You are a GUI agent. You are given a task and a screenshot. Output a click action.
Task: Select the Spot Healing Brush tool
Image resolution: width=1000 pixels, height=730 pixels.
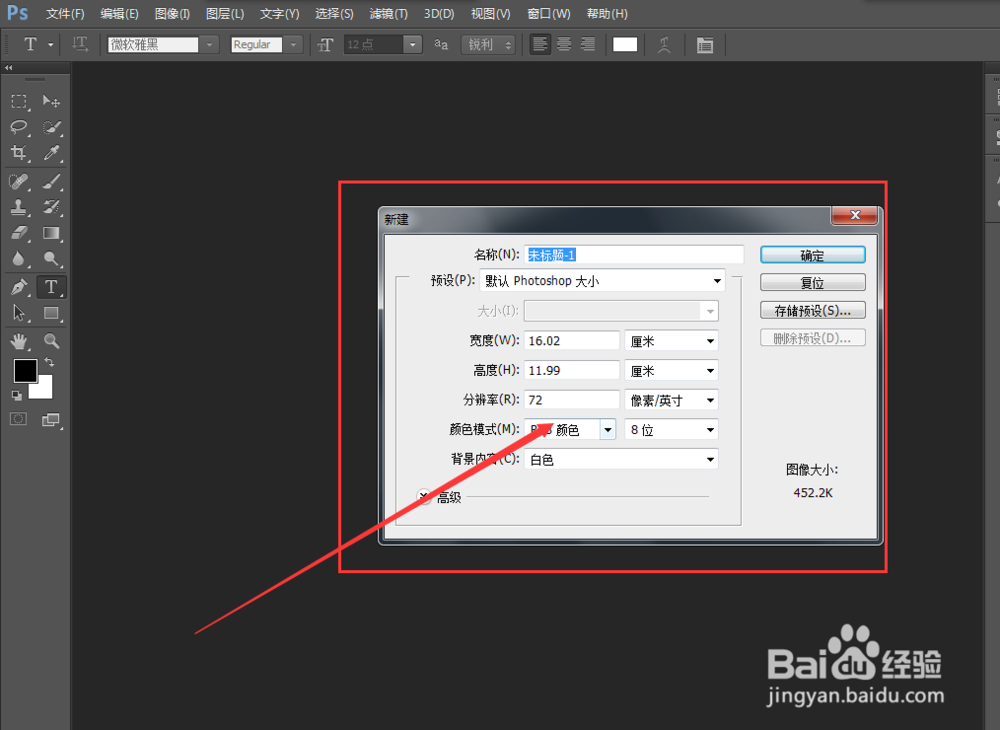click(19, 182)
